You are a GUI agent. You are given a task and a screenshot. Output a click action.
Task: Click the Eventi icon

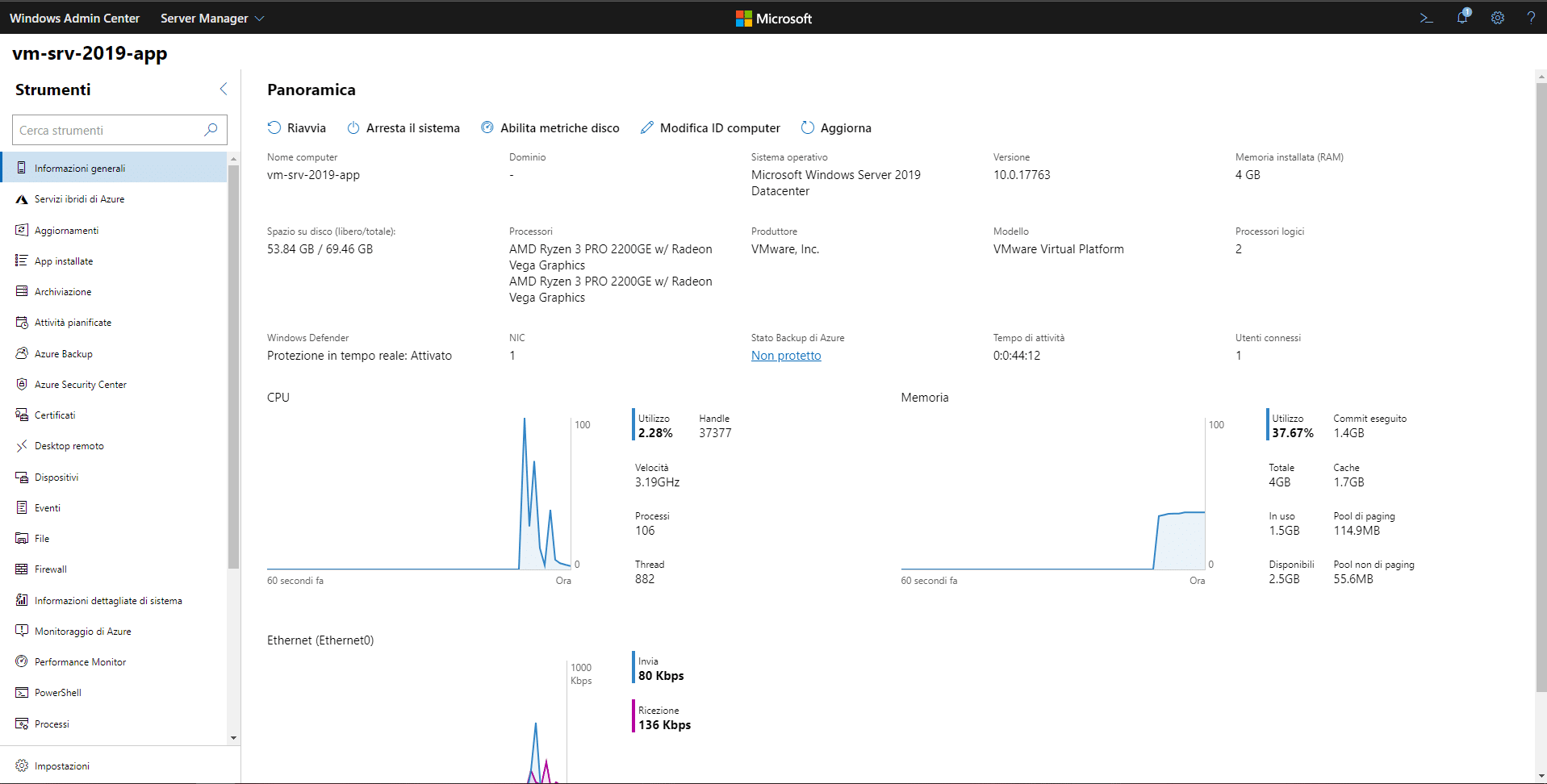coord(22,507)
